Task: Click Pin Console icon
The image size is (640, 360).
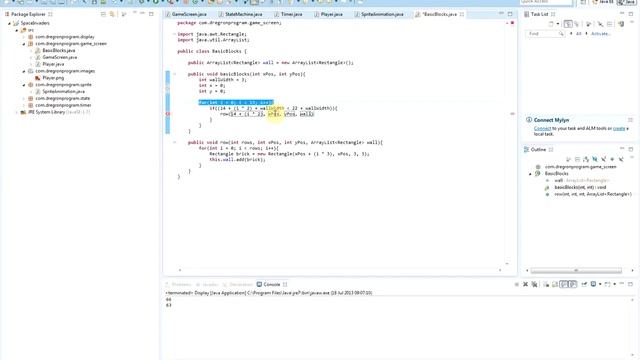Action: coord(584,284)
